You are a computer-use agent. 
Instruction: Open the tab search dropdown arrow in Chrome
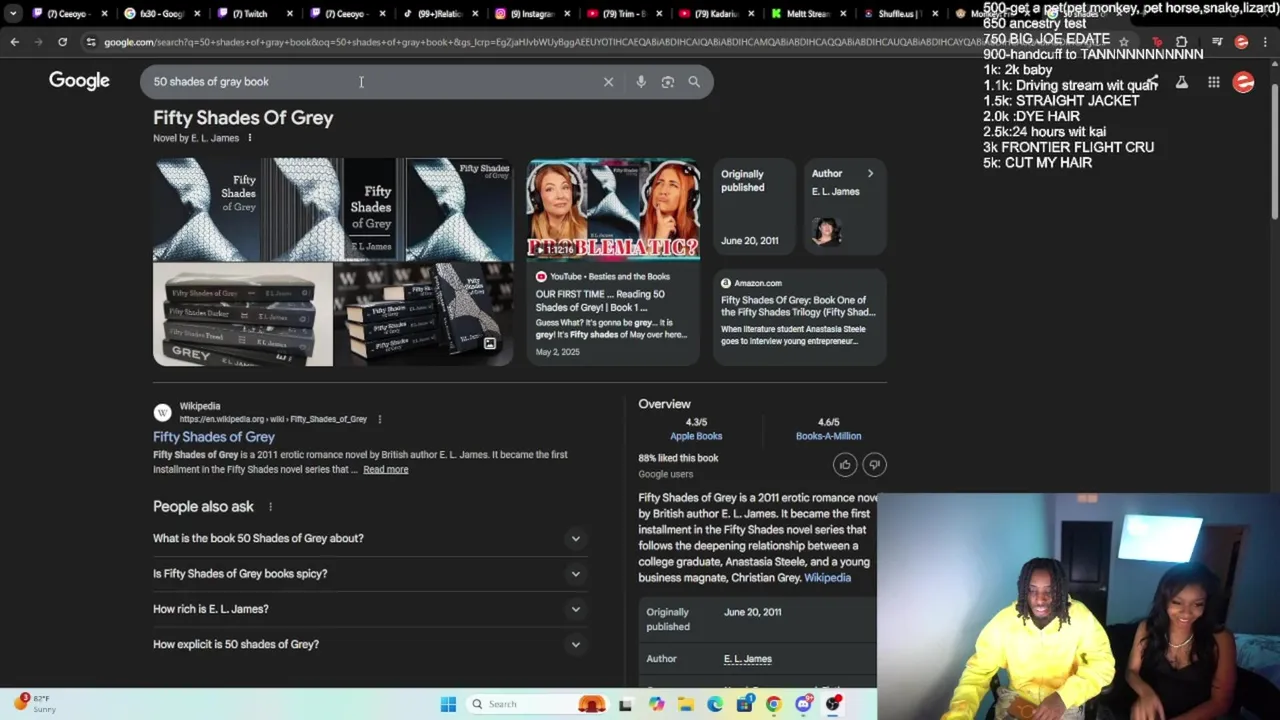pyautogui.click(x=13, y=13)
